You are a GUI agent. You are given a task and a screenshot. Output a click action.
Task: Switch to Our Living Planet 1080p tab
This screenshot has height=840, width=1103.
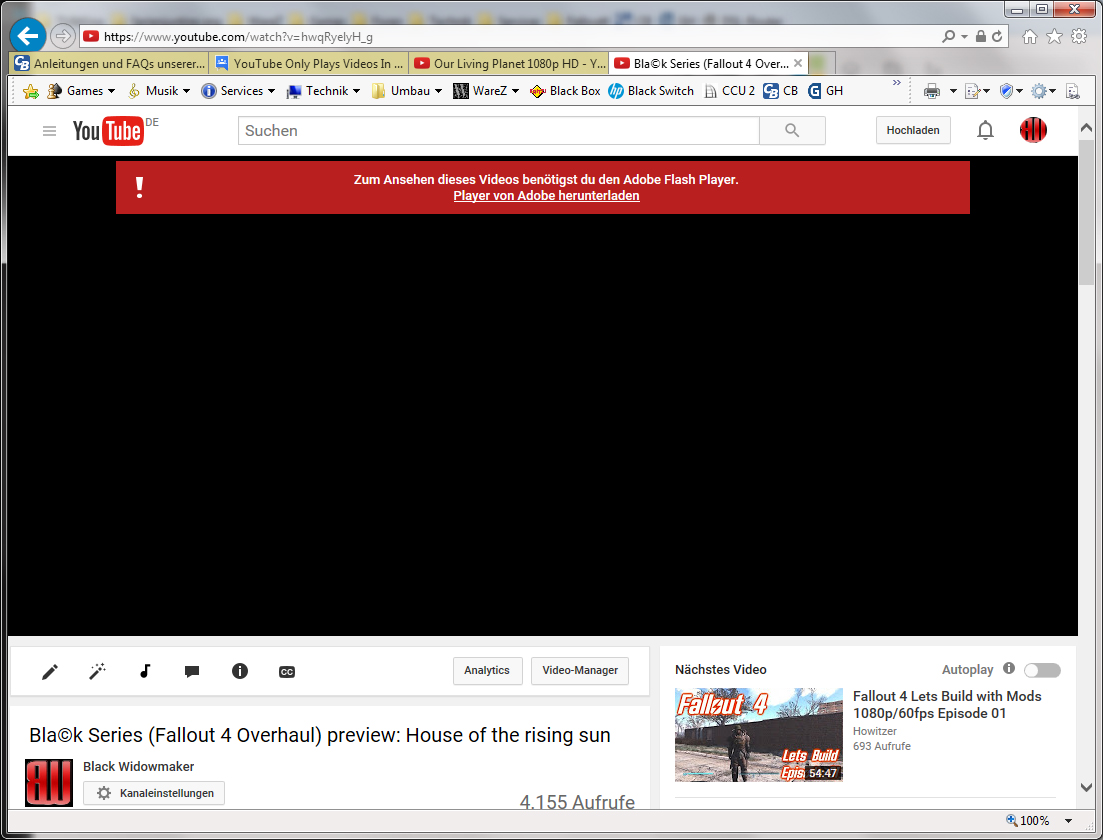coord(509,63)
